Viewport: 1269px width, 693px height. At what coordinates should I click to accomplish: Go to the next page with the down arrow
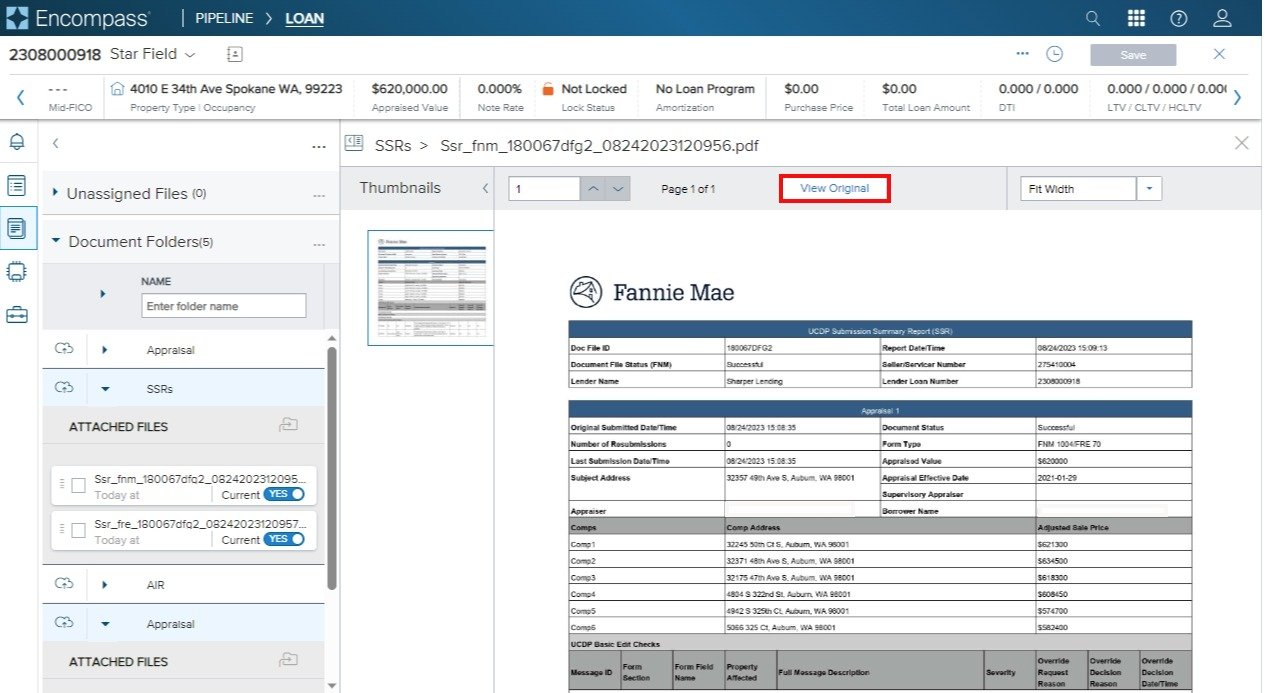pyautogui.click(x=618, y=188)
